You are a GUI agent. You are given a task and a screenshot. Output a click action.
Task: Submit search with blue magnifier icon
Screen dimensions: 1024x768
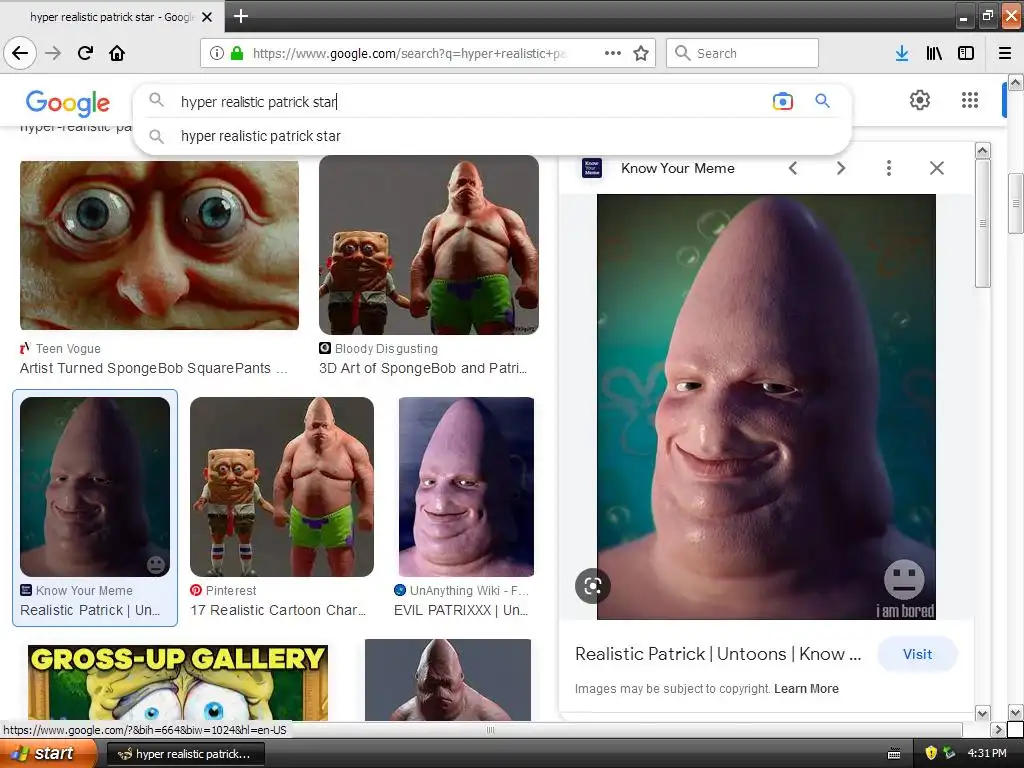tap(822, 101)
